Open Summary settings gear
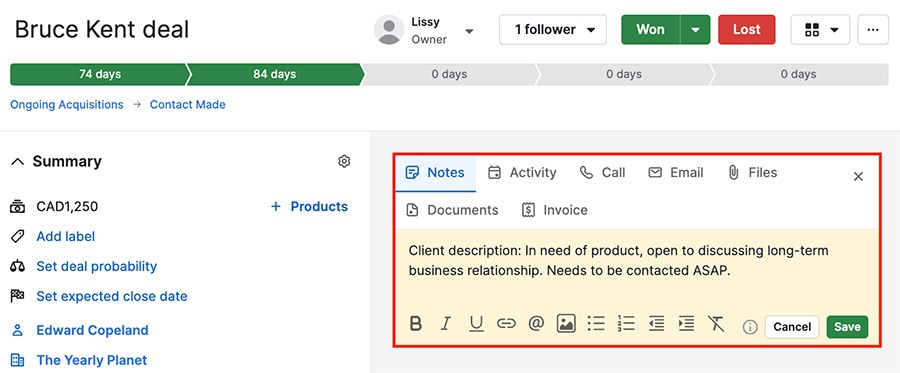The image size is (900, 373). 344,161
